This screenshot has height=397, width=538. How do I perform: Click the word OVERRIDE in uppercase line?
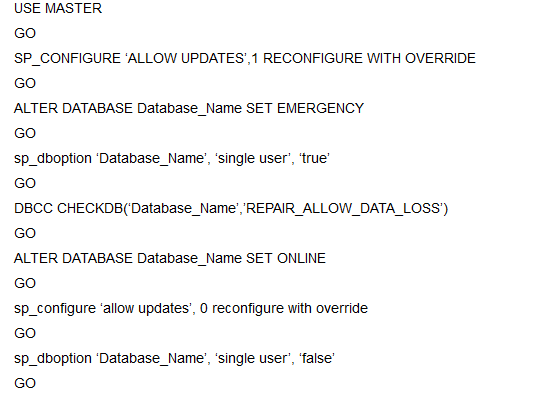[440, 58]
